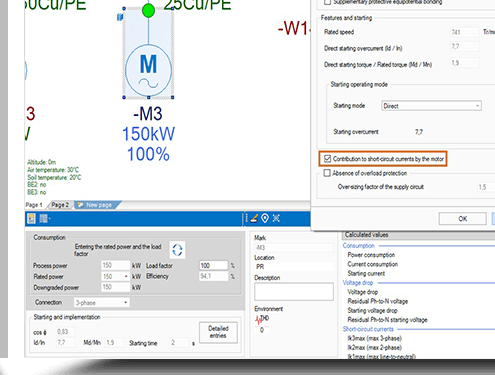Viewport: 495px width, 375px height.
Task: Click the first yellow panel icon on the blue toolbar
Action: 31,219
